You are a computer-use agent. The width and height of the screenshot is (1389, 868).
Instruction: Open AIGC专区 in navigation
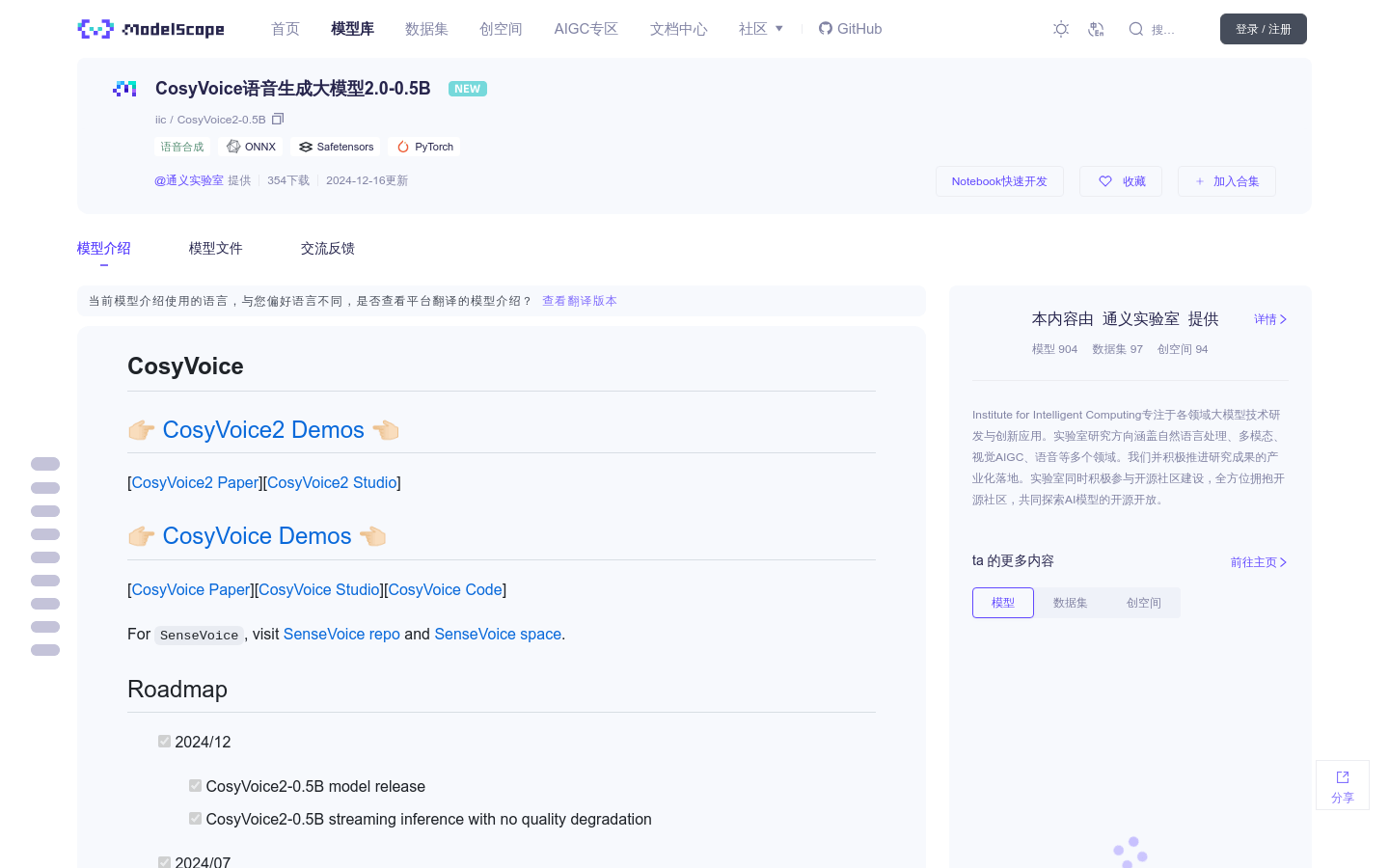pyautogui.click(x=586, y=29)
